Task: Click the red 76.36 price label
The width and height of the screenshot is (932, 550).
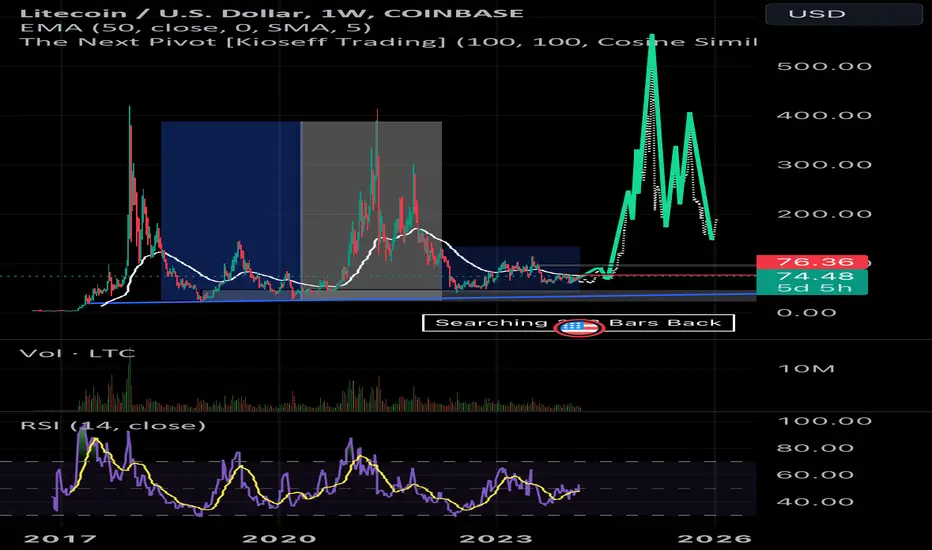Action: [812, 262]
